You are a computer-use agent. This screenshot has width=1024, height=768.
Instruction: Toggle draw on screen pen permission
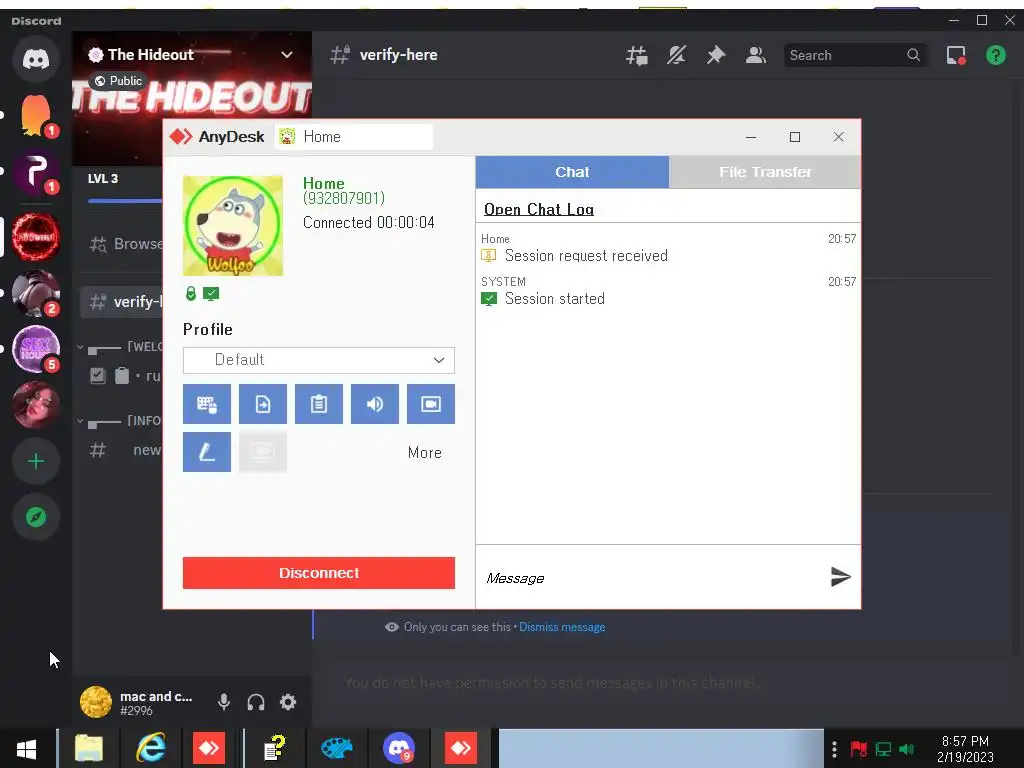tap(206, 452)
